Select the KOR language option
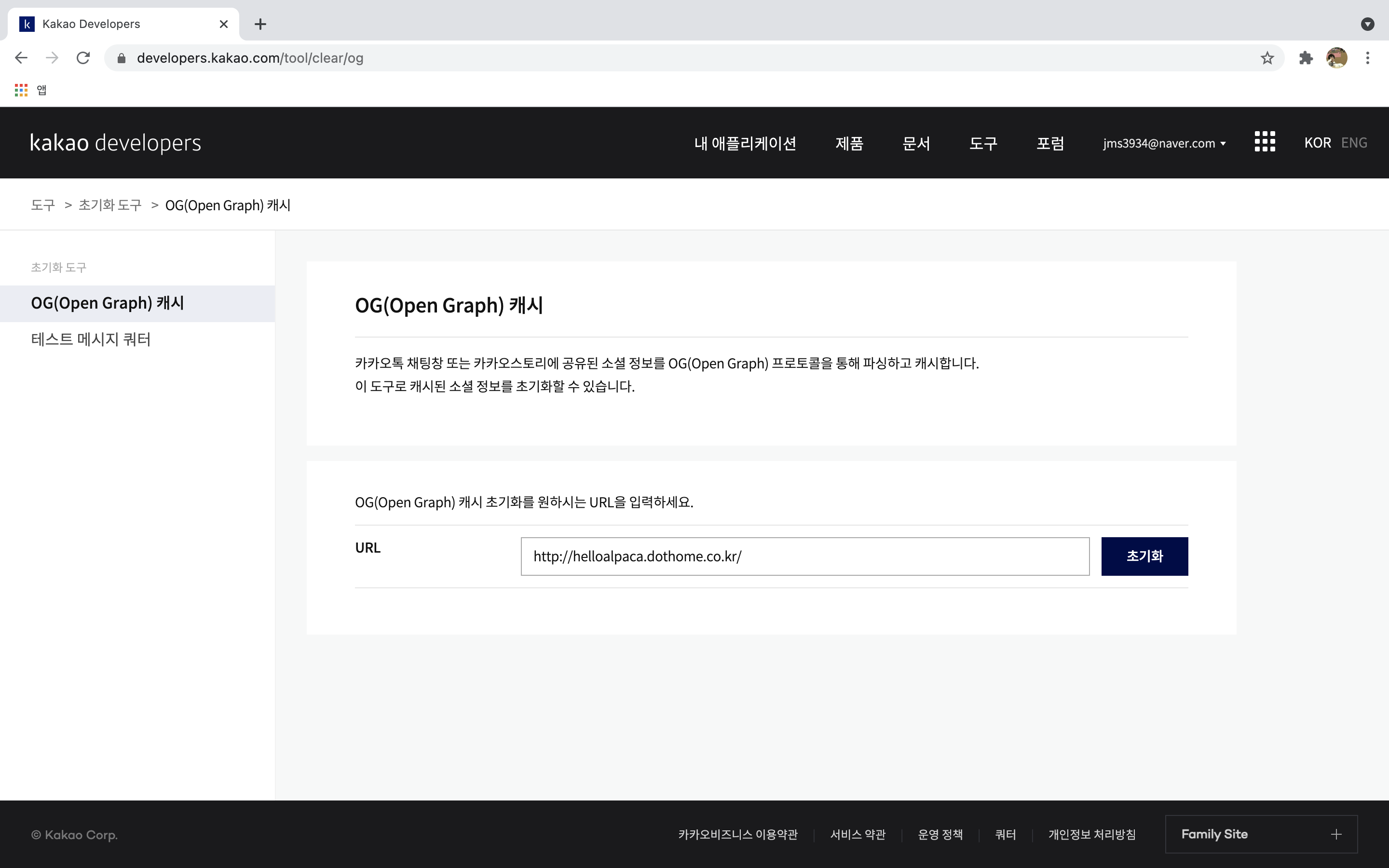 1317,143
